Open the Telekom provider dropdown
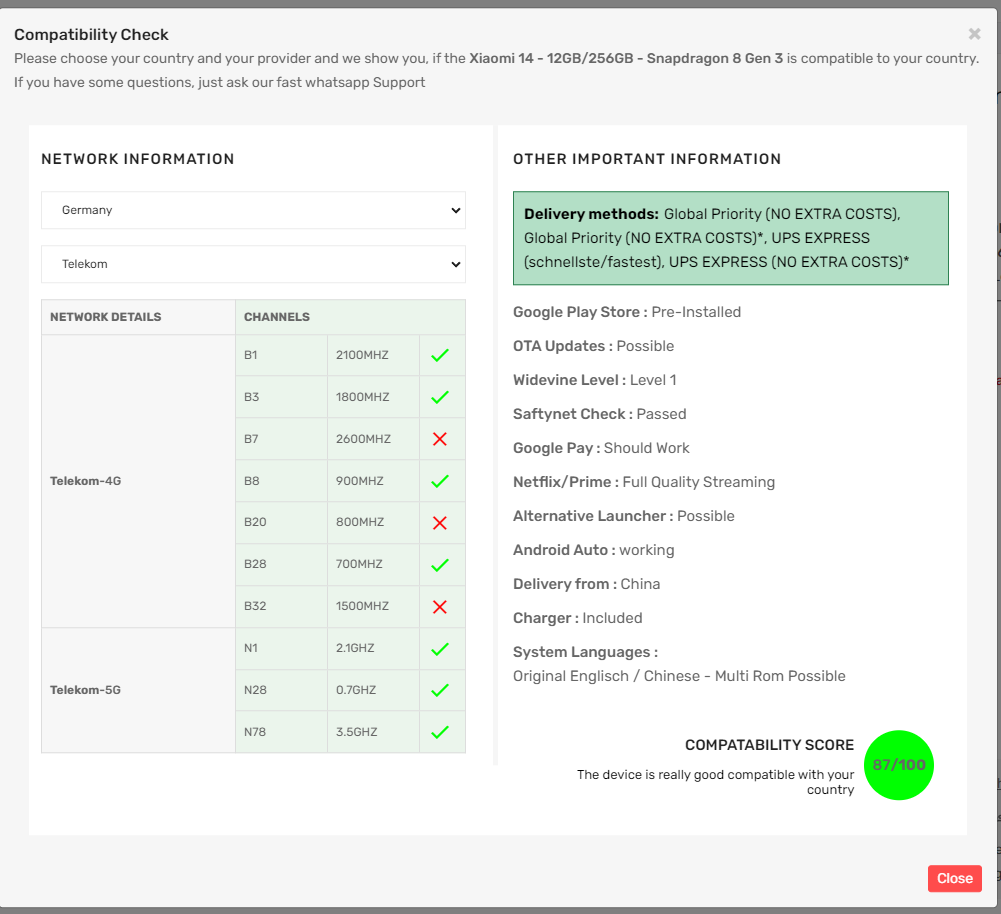Screen dimensions: 1001x914 coord(253,264)
